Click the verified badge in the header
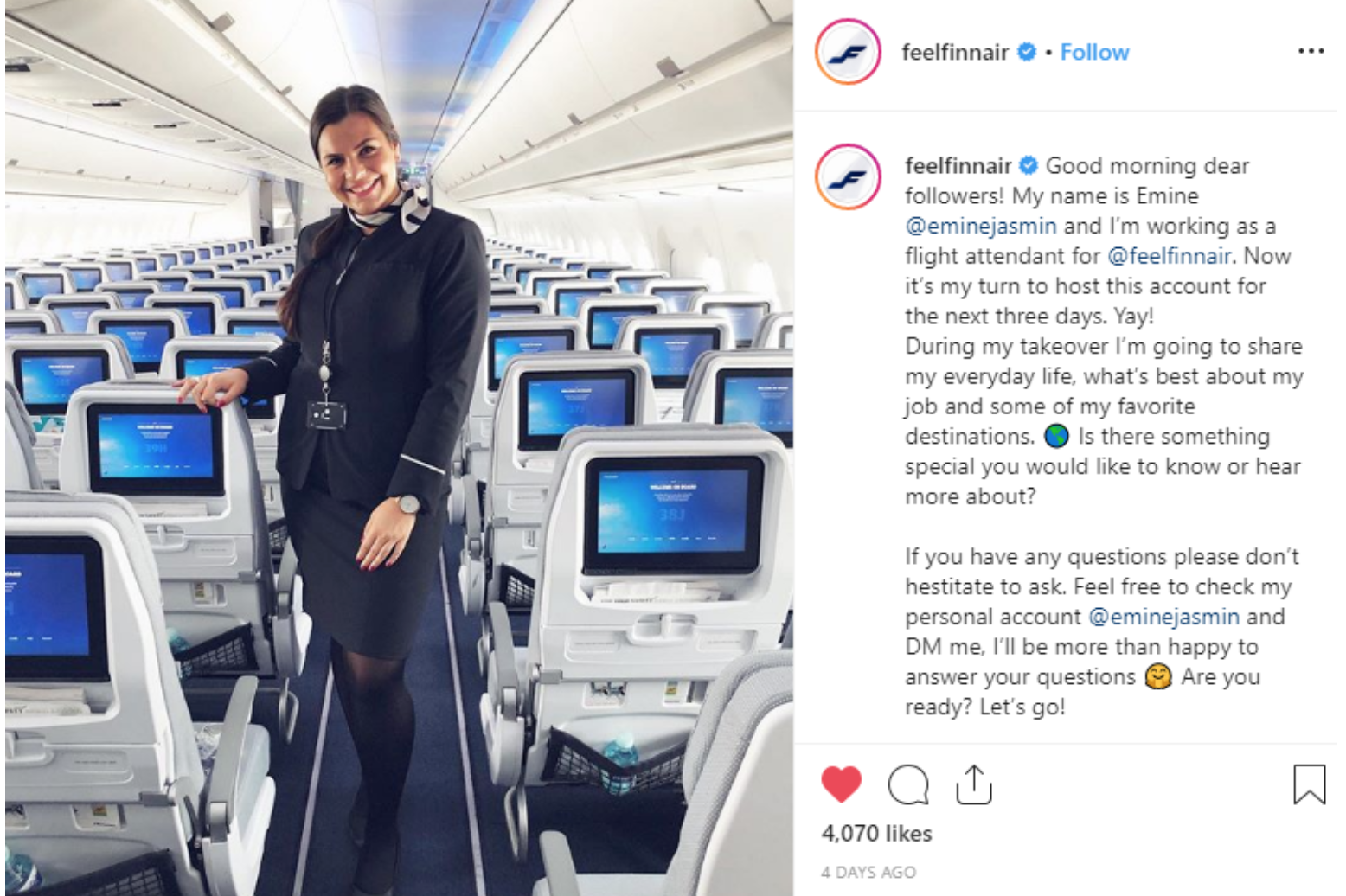 point(1027,52)
